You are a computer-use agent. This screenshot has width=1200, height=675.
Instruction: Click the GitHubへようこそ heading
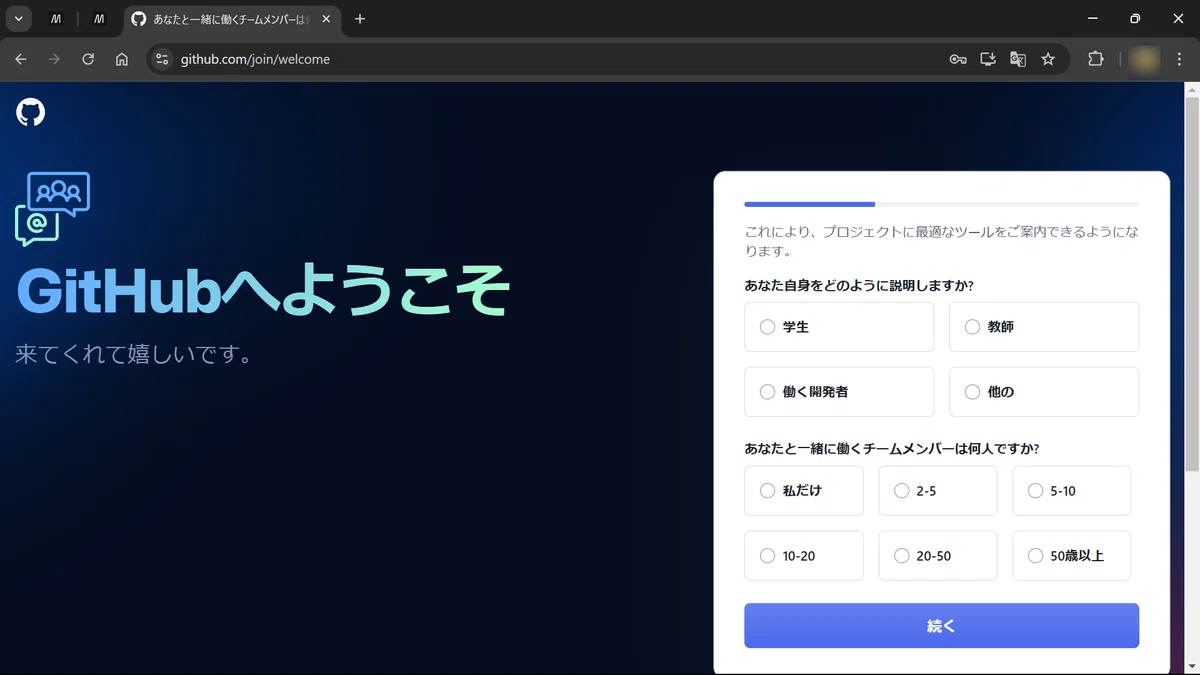pos(264,290)
